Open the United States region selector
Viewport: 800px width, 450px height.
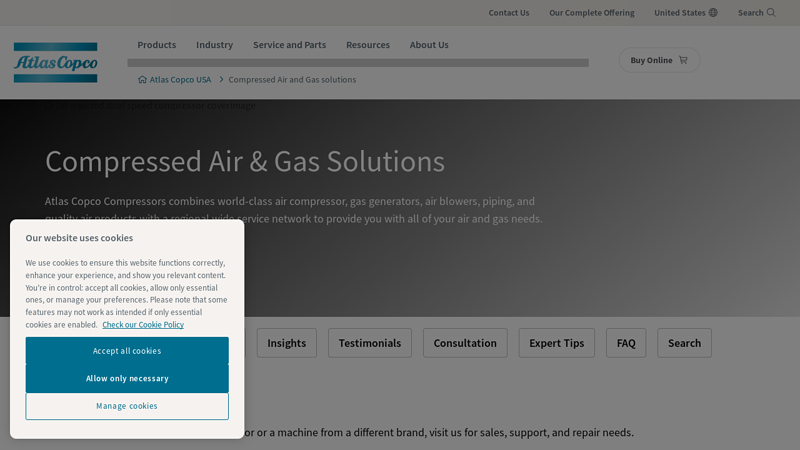[x=686, y=13]
